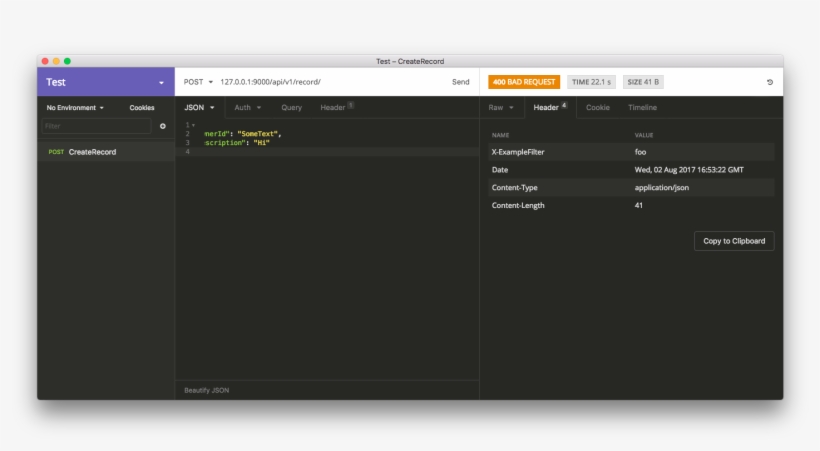Open the JSON body type dropdown
The height and width of the screenshot is (451, 820).
point(199,107)
